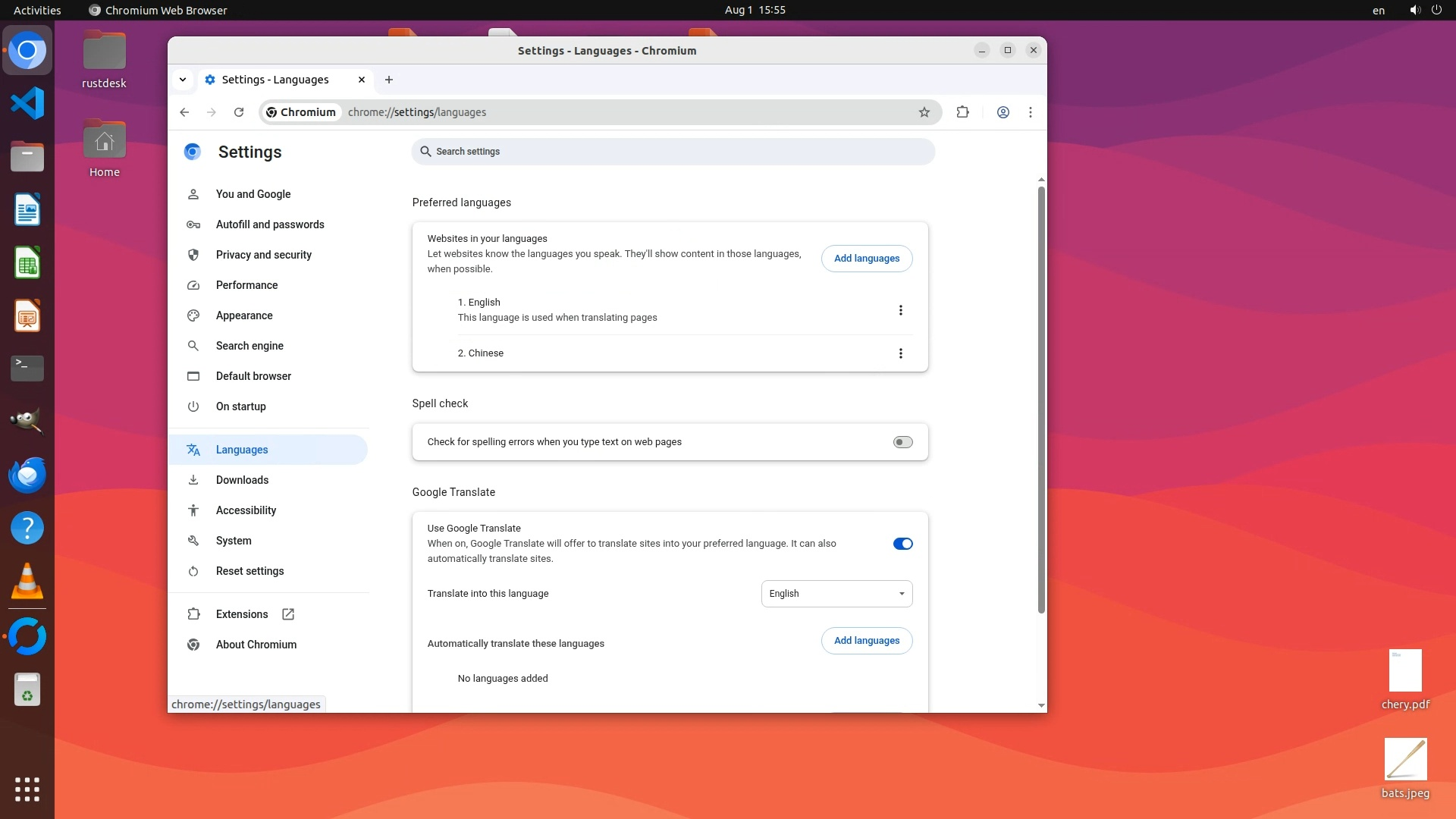Open the Downloads settings section

242,480
